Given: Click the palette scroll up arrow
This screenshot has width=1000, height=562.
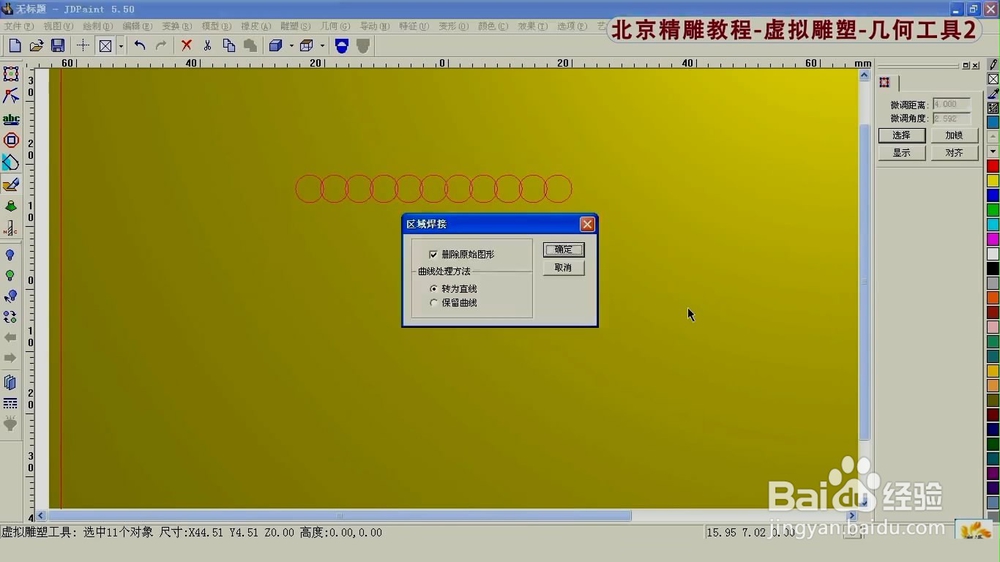Looking at the screenshot, I should 993,137.
